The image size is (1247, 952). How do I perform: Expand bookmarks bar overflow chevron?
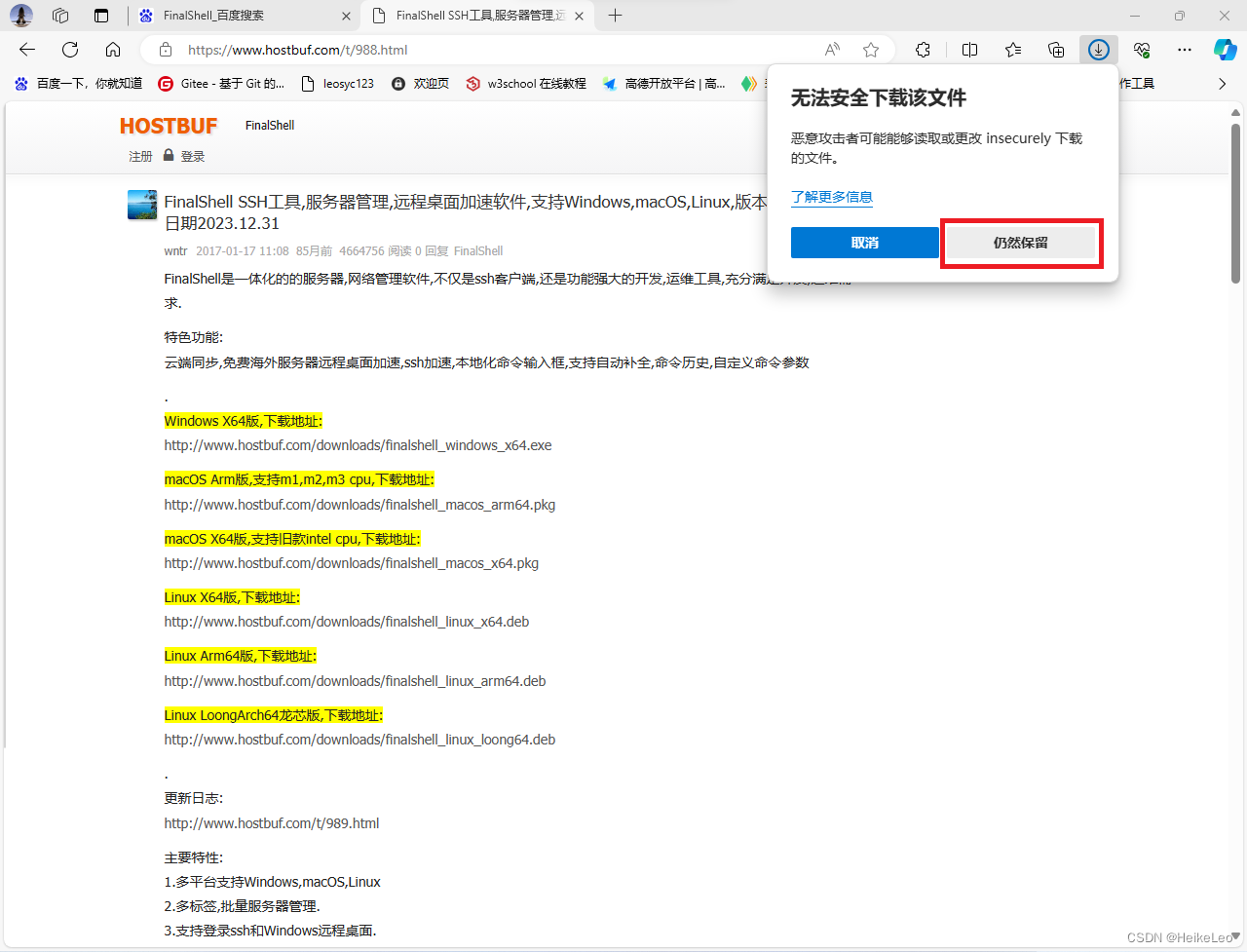[1223, 84]
